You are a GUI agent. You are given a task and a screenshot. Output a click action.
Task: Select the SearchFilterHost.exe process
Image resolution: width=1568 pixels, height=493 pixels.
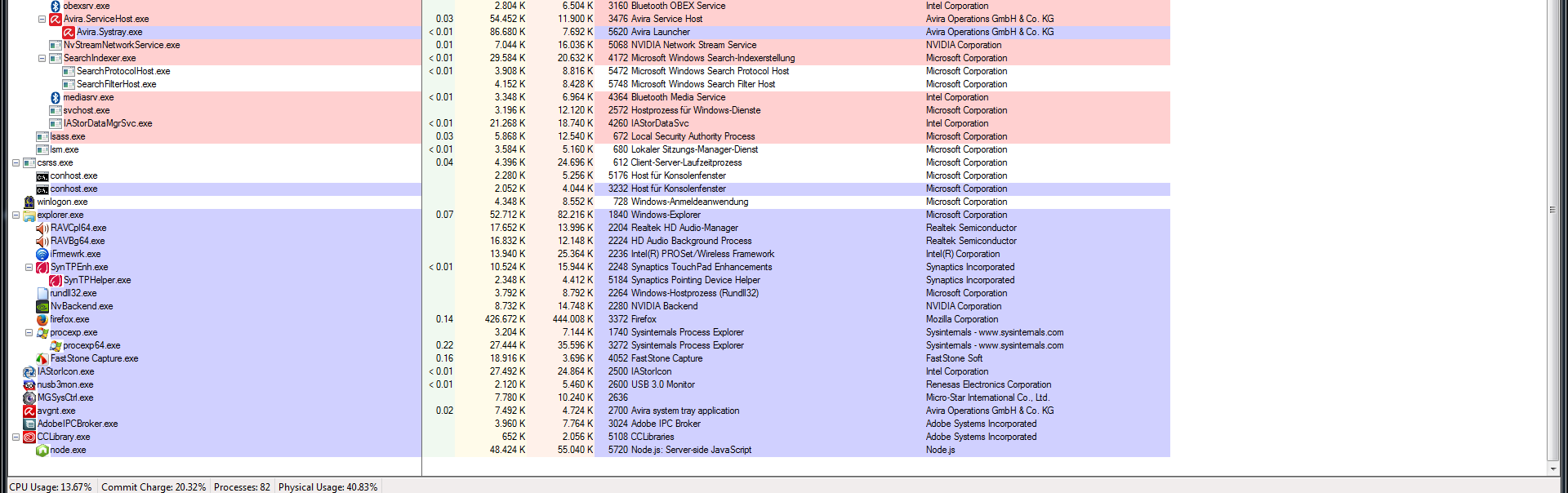click(116, 84)
